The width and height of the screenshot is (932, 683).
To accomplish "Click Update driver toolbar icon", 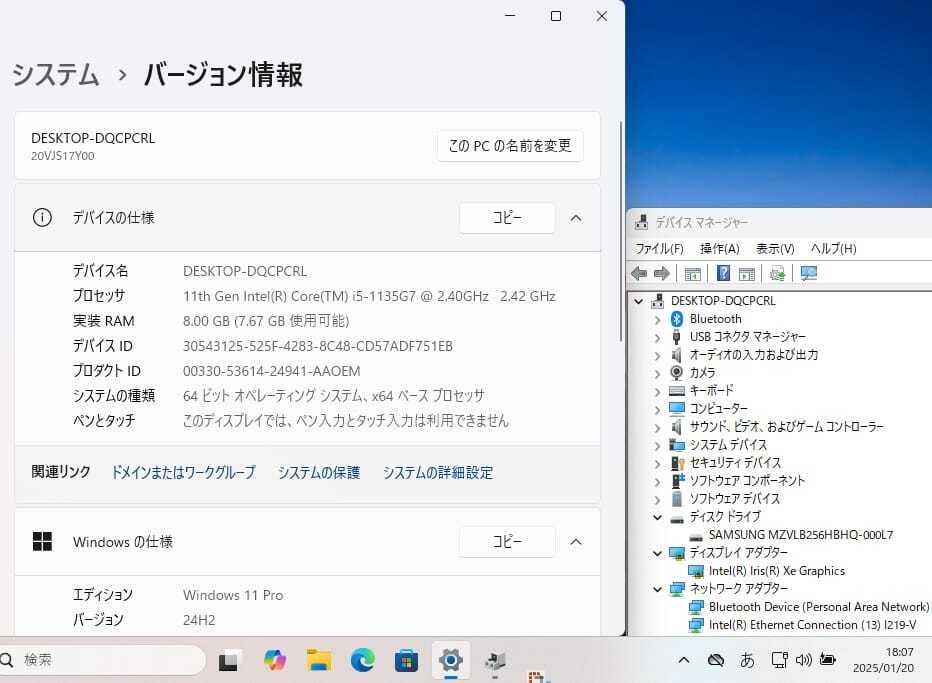I will [x=777, y=273].
